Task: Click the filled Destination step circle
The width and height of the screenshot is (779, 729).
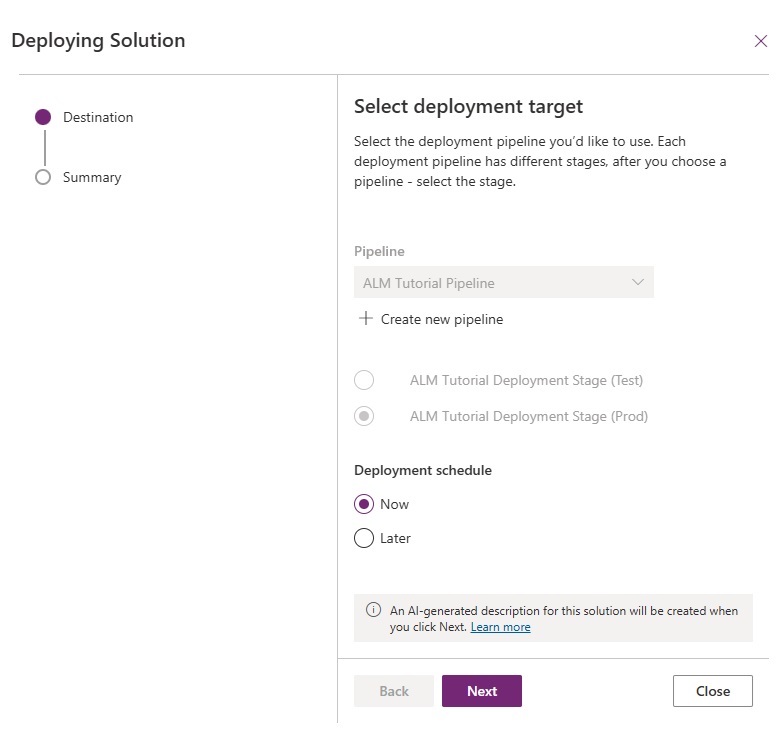Action: point(43,117)
